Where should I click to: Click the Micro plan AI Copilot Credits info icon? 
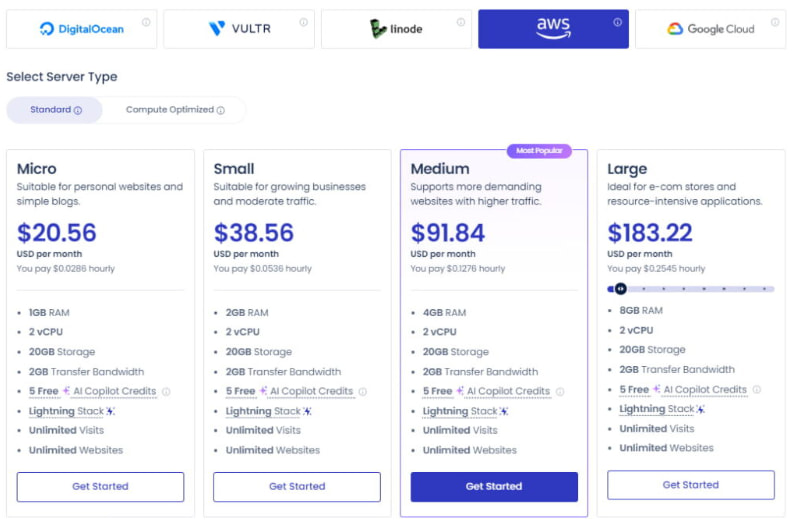tap(166, 392)
